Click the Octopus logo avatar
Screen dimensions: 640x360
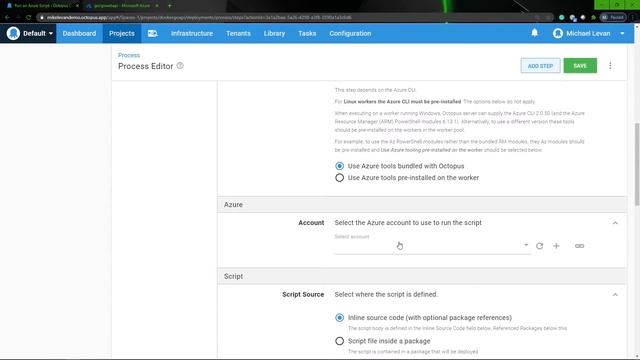point(13,33)
